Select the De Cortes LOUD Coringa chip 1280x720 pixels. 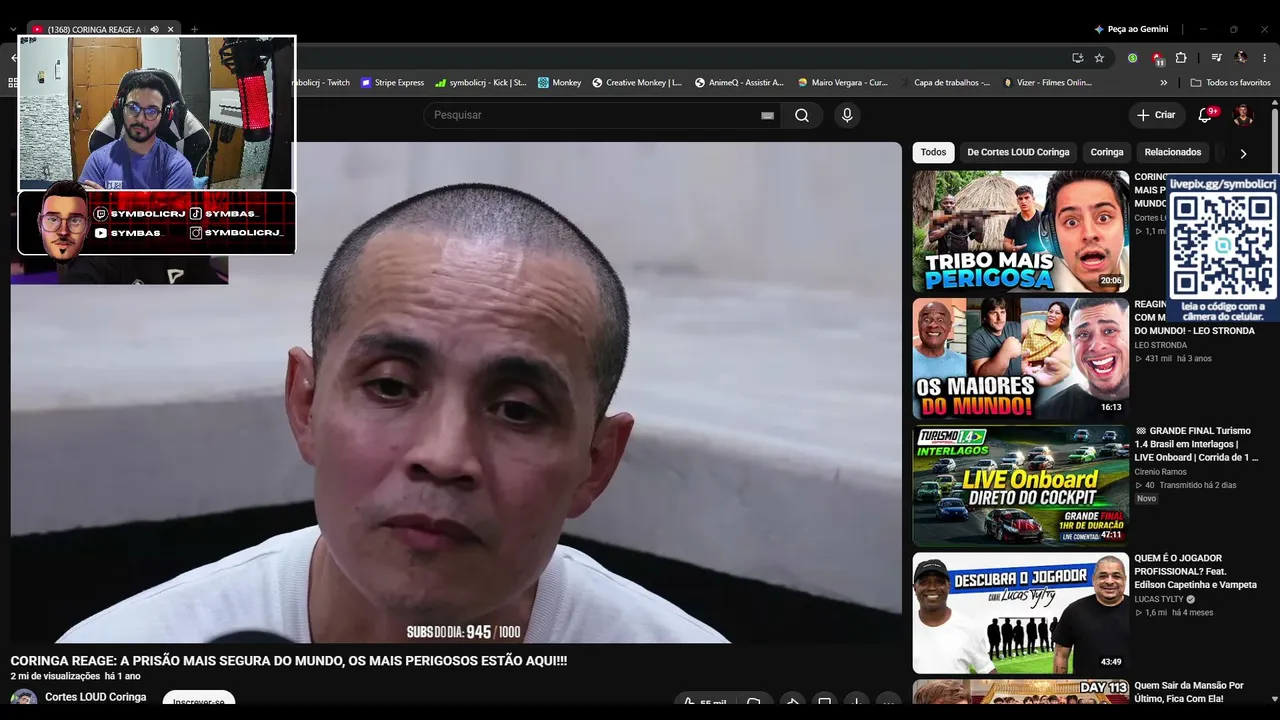(x=1018, y=152)
